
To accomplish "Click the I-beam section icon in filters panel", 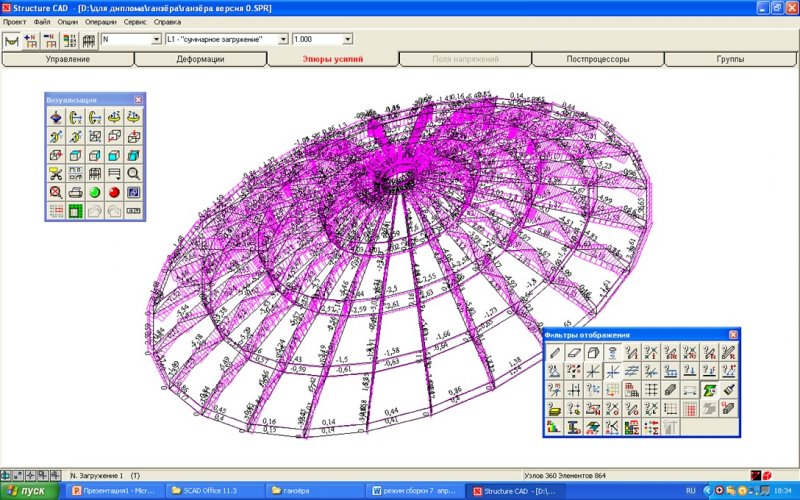I will [x=573, y=428].
